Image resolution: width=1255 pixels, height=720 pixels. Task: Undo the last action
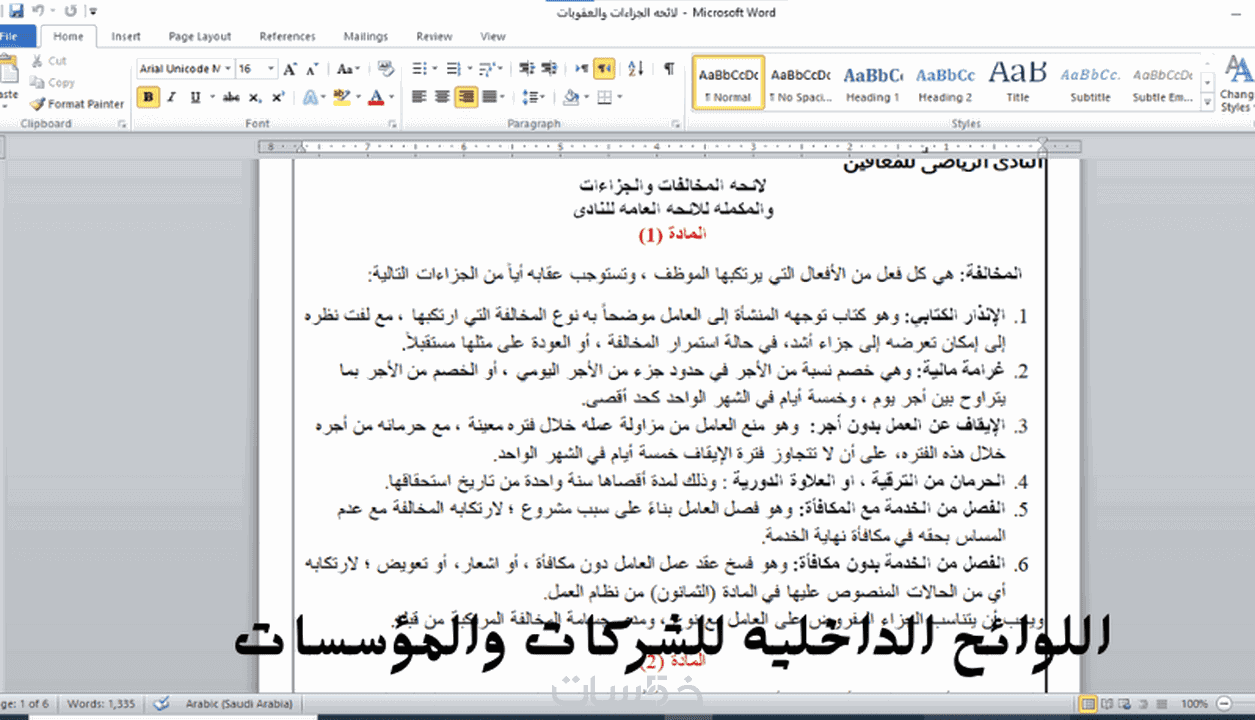39,11
